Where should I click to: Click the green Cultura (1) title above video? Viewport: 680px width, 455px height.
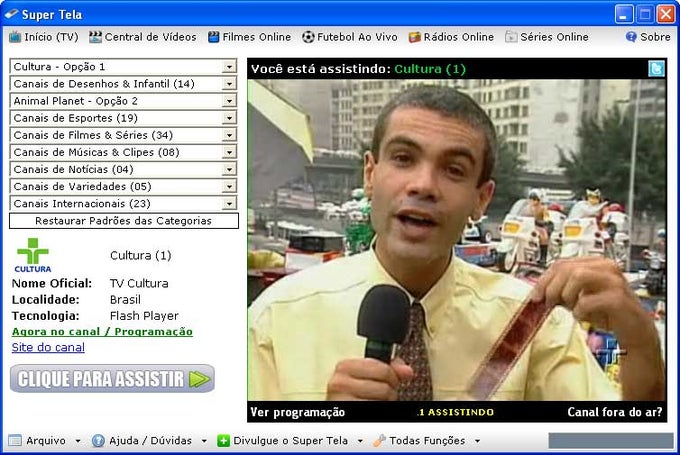(x=430, y=69)
